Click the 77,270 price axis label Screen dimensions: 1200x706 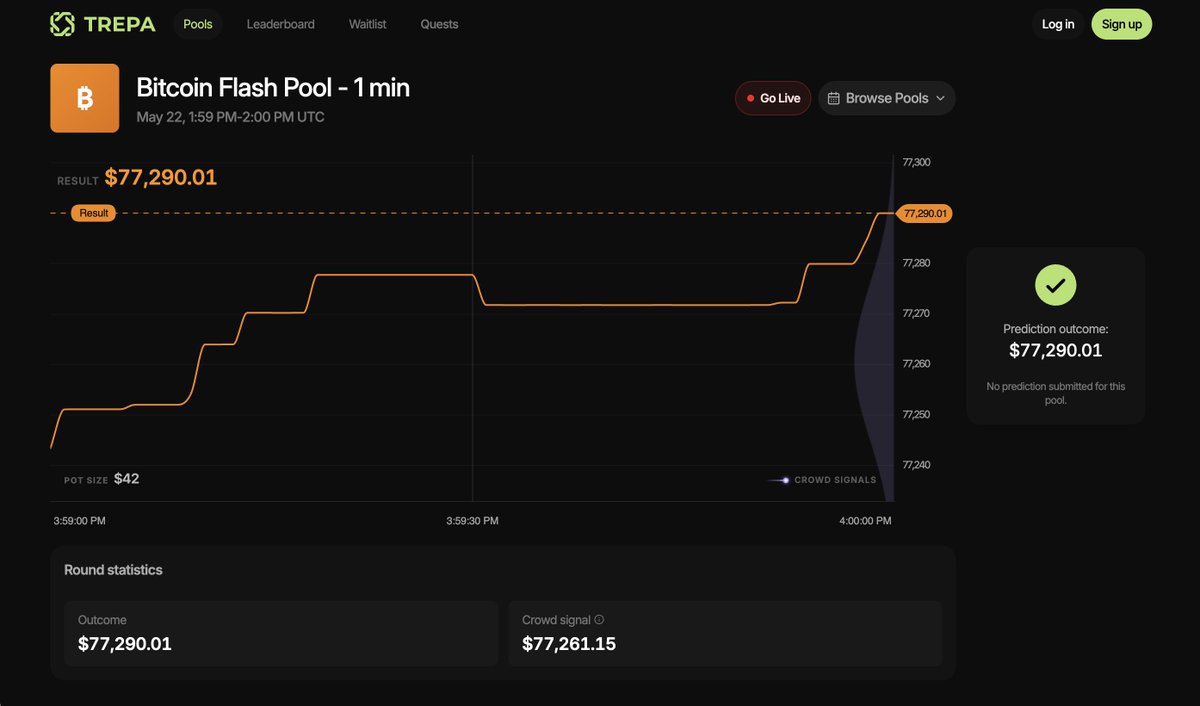[x=916, y=313]
